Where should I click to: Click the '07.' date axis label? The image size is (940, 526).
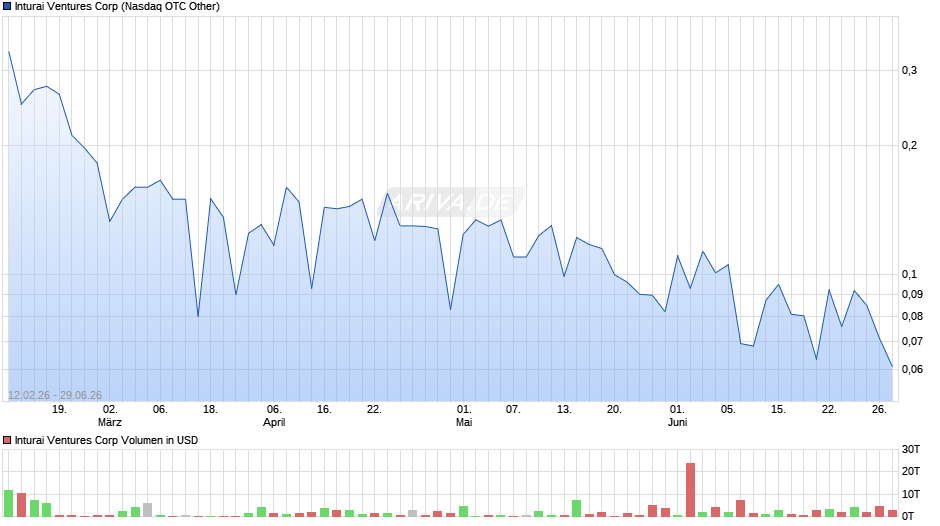513,409
